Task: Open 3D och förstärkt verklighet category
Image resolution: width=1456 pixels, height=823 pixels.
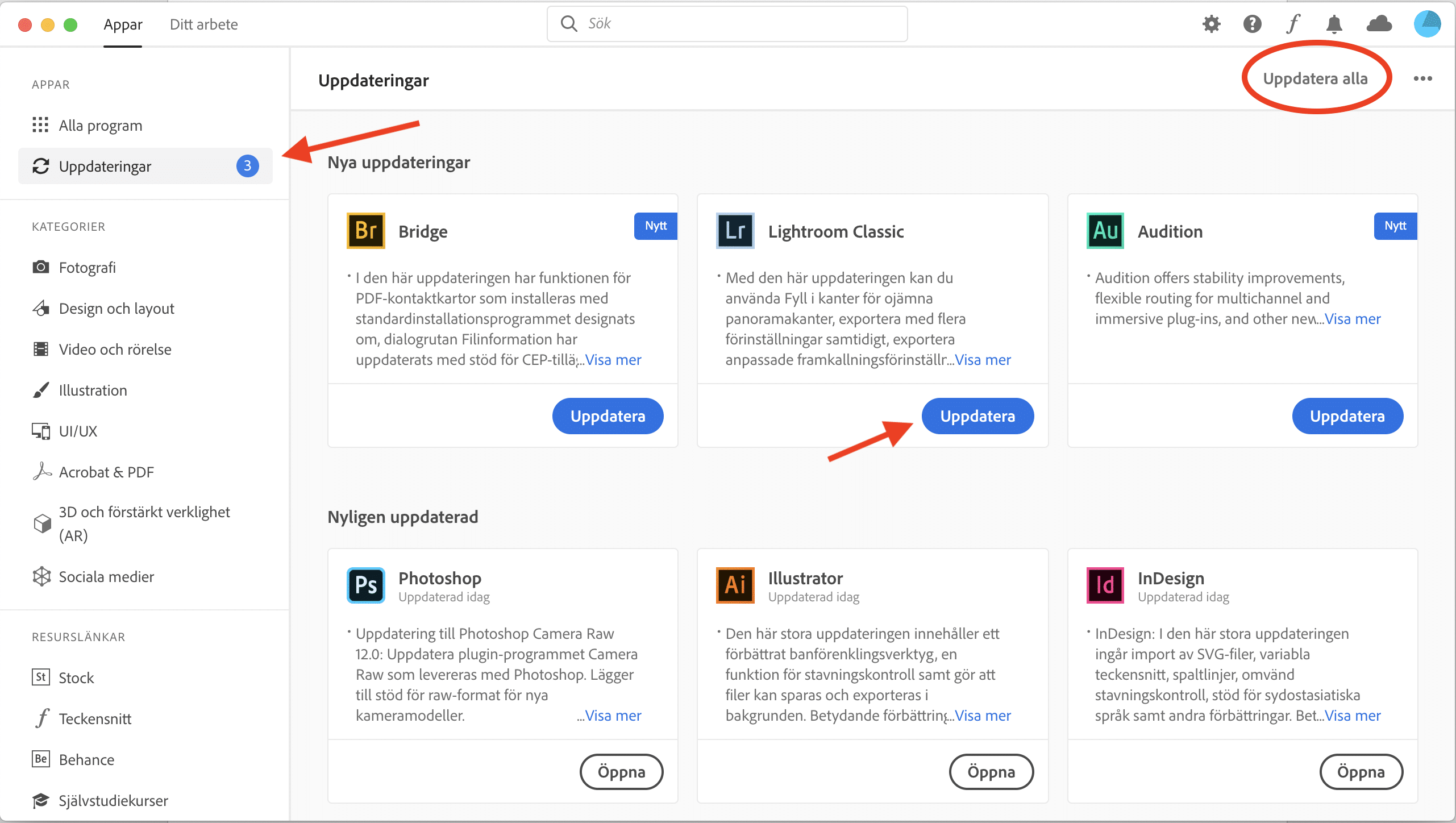Action: pyautogui.click(x=145, y=523)
